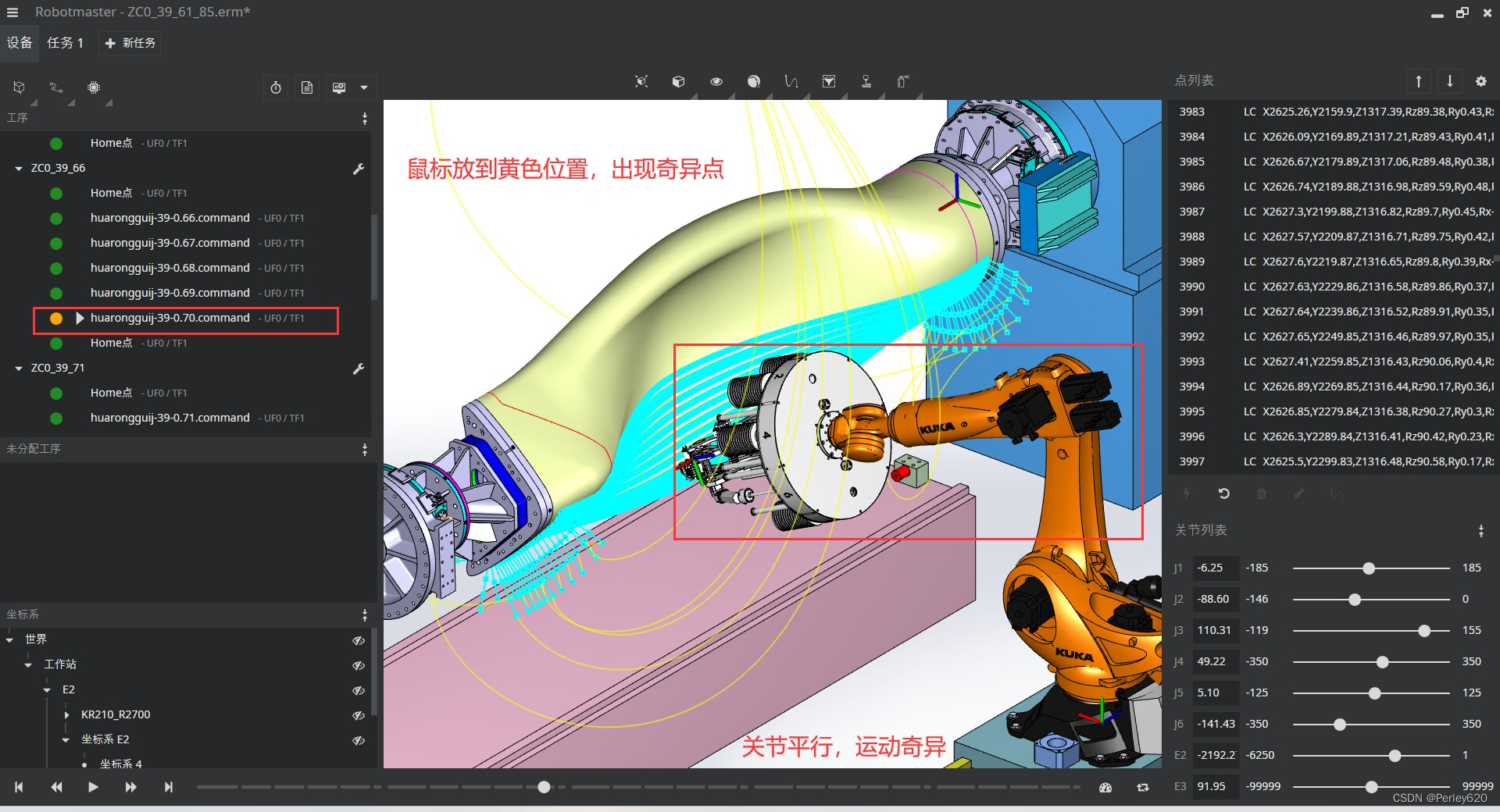
Task: Select huarongguij-39-0.69.command operation
Action: [x=170, y=293]
